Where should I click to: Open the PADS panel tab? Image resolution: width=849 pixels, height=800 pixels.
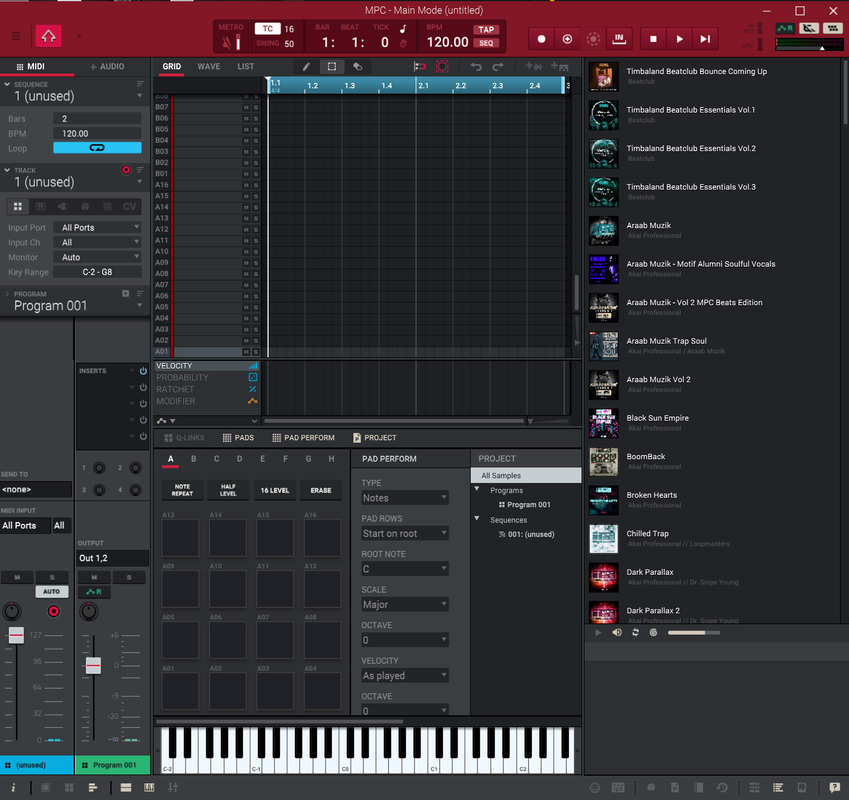(x=238, y=437)
